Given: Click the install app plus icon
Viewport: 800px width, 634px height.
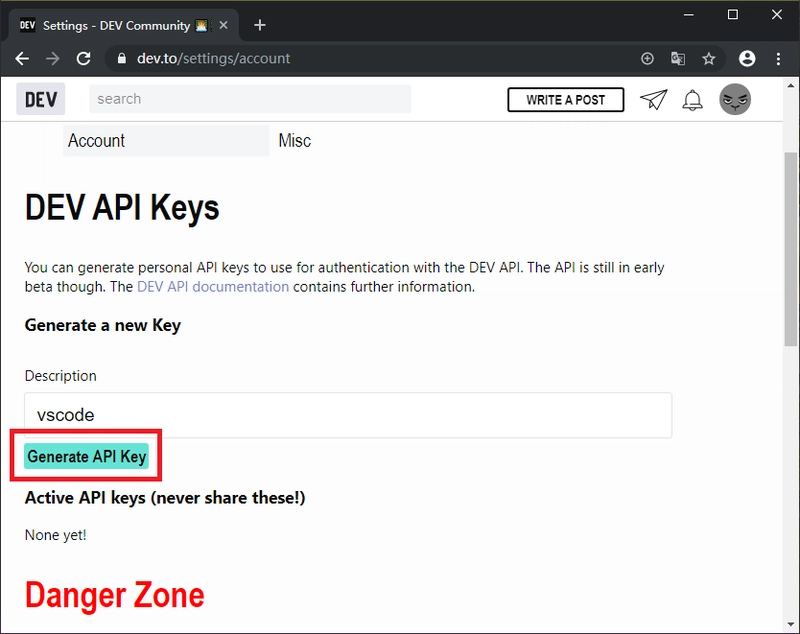Looking at the screenshot, I should [x=647, y=59].
